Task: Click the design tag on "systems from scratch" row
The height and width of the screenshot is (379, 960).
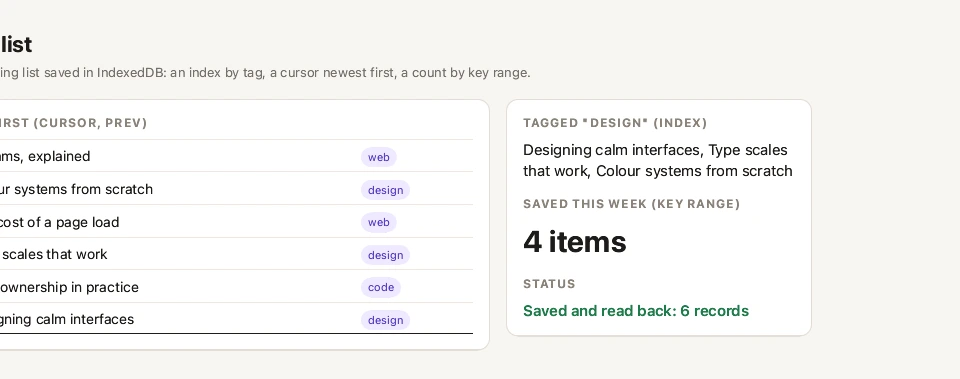Action: tap(385, 190)
